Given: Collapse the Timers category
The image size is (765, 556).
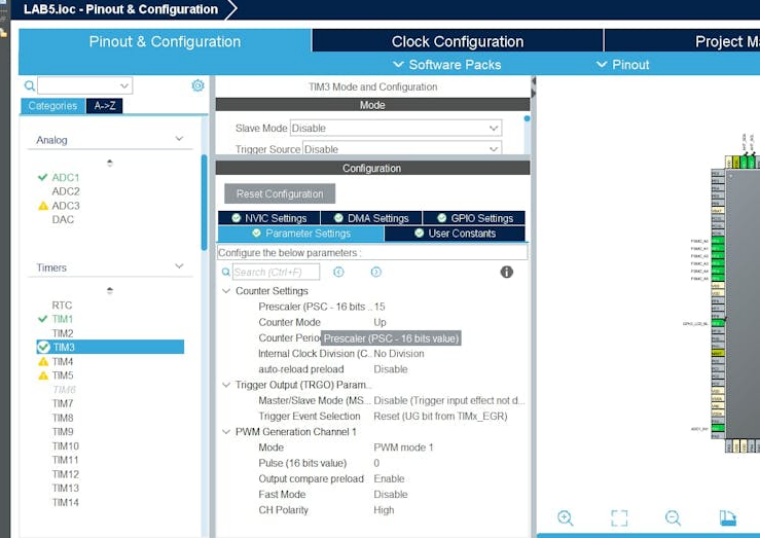Looking at the screenshot, I should coord(179,267).
